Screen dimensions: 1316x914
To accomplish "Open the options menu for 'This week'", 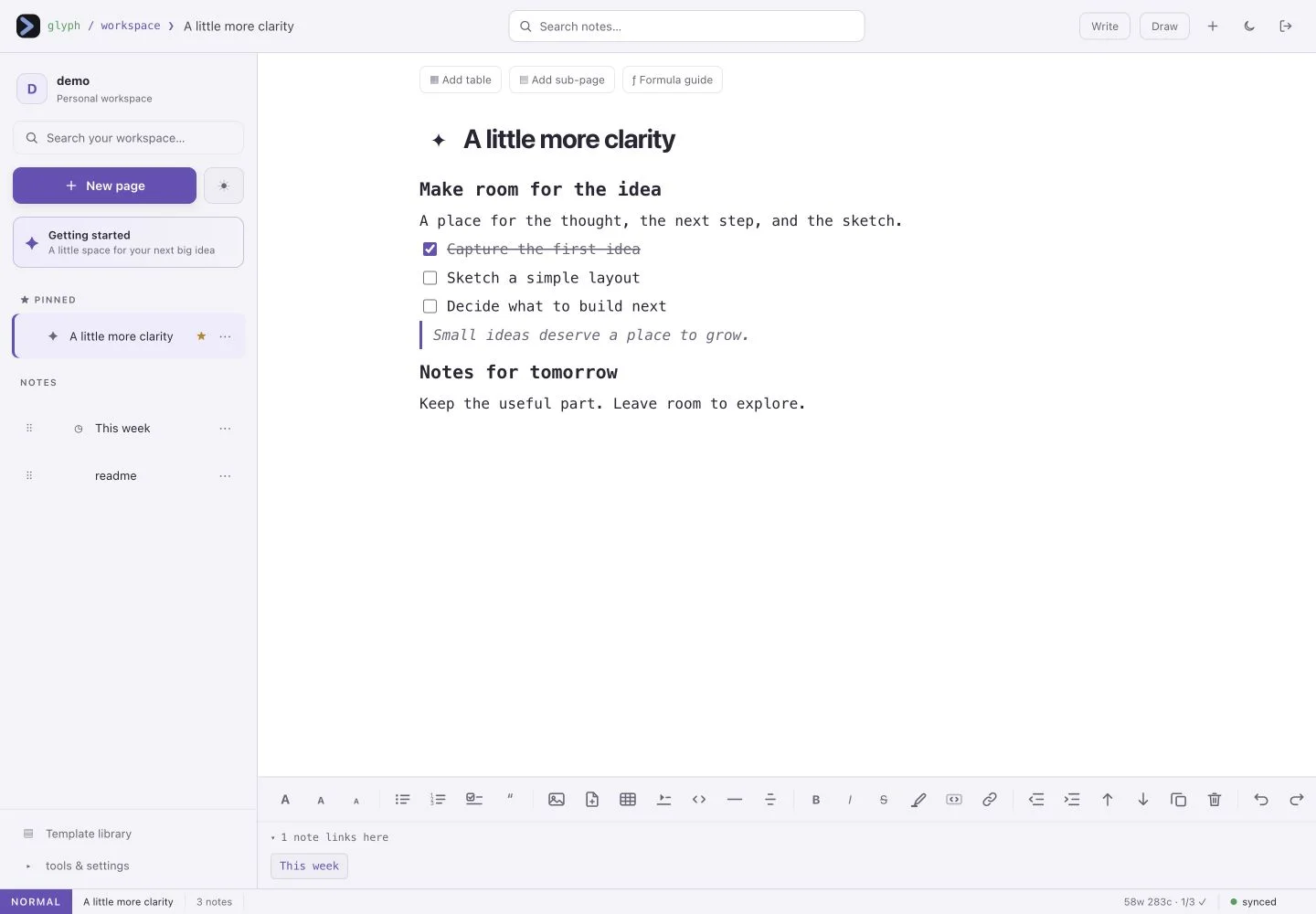I will pos(225,429).
